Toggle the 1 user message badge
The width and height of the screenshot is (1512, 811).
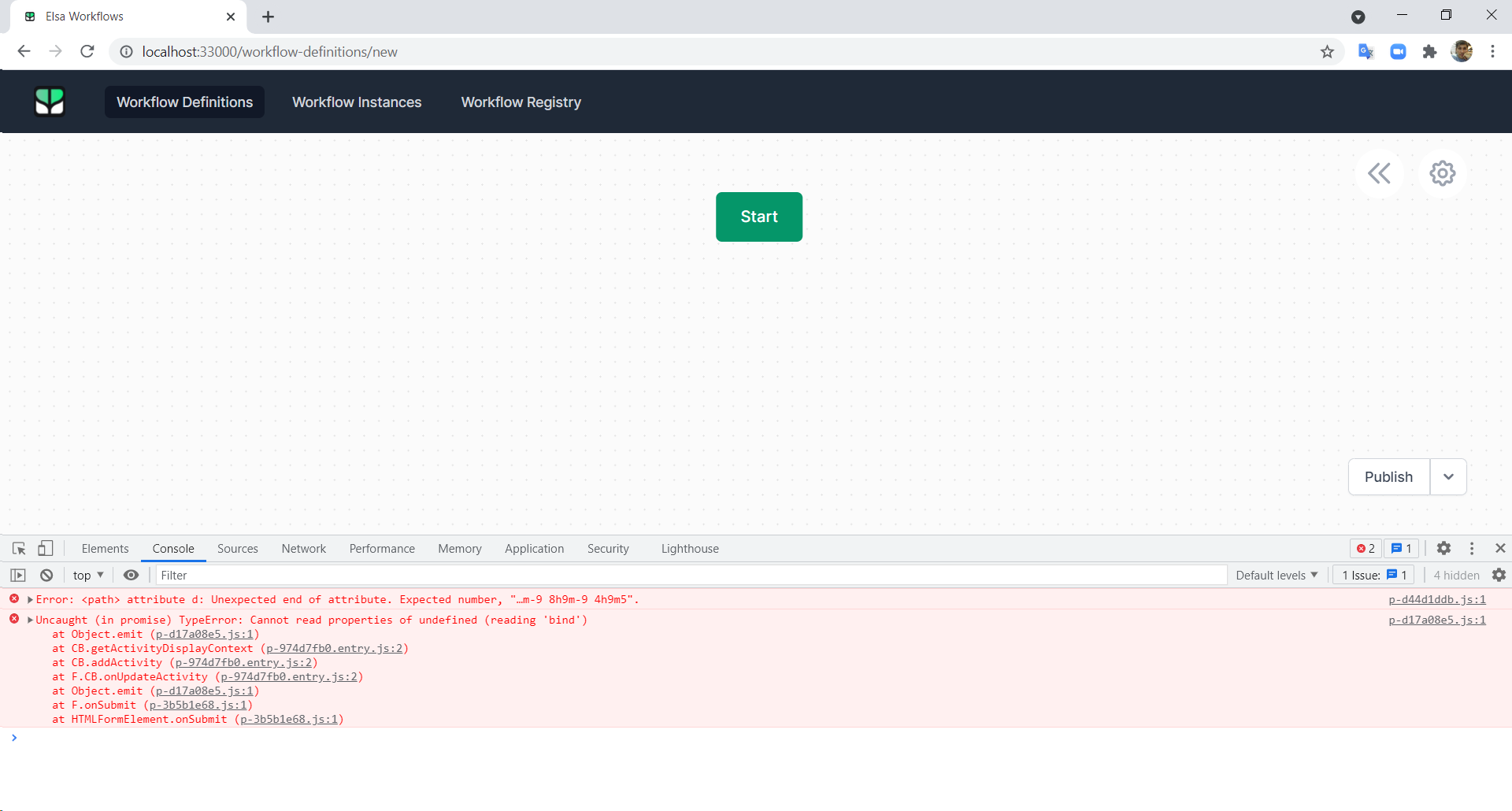pyautogui.click(x=1400, y=548)
